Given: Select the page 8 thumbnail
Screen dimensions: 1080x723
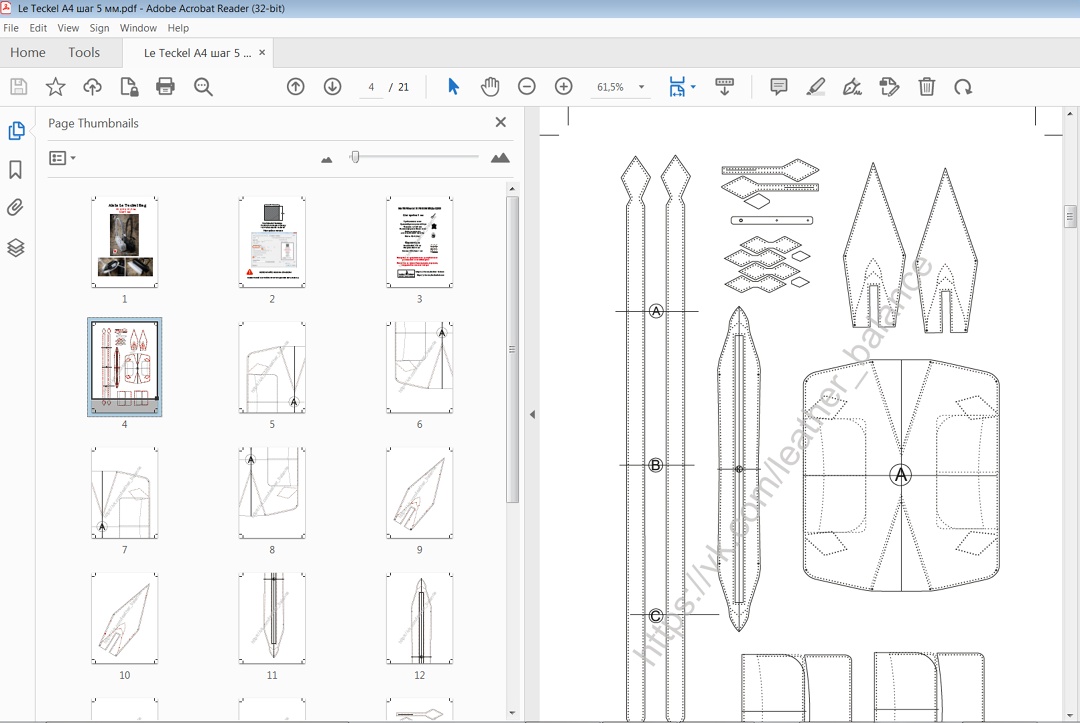Looking at the screenshot, I should pyautogui.click(x=272, y=493).
